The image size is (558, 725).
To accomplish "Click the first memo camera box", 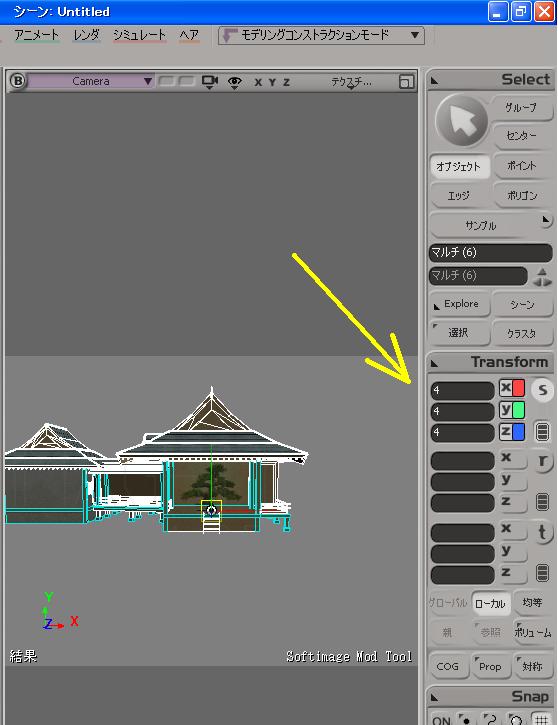I will point(166,81).
